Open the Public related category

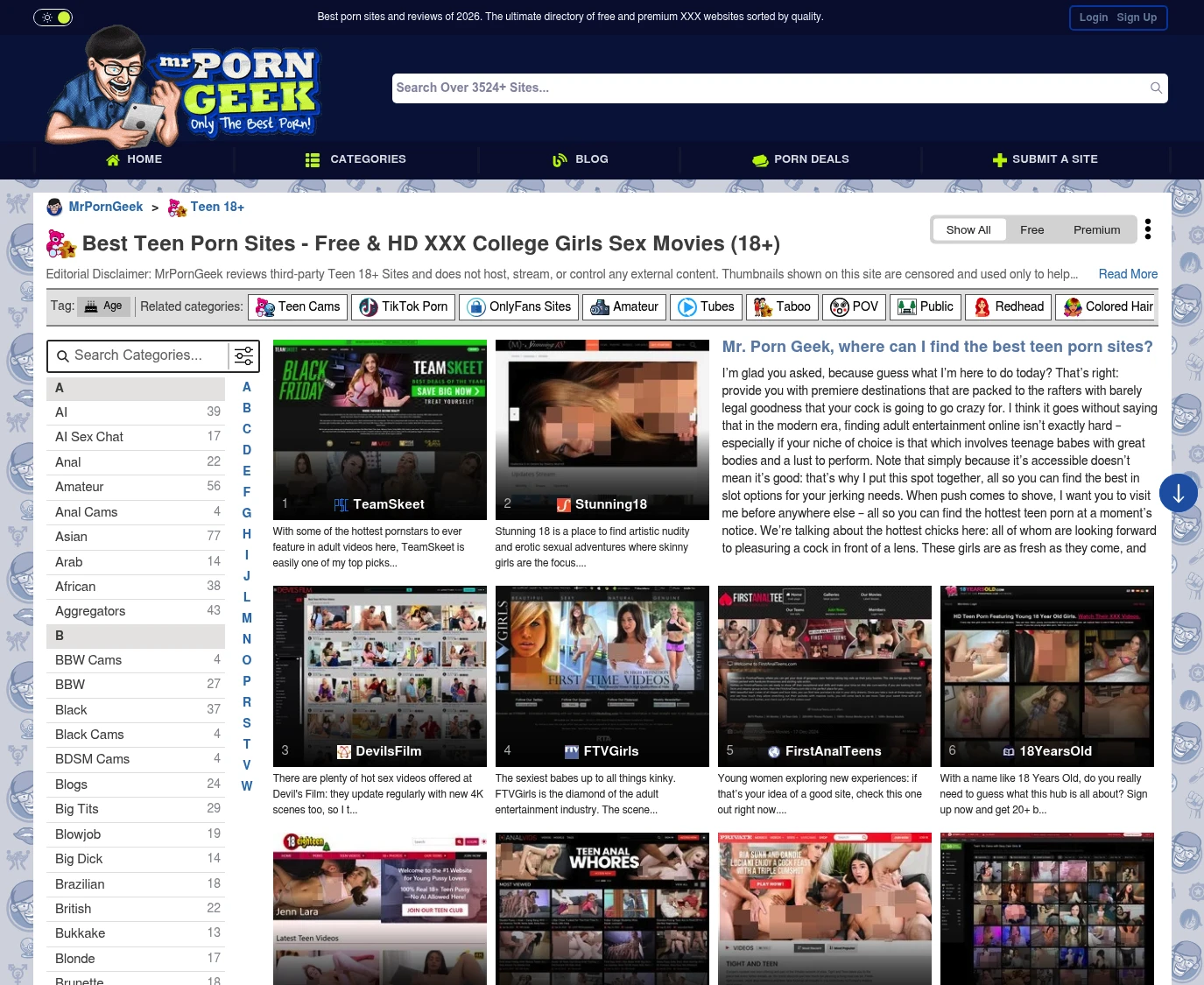click(x=926, y=306)
